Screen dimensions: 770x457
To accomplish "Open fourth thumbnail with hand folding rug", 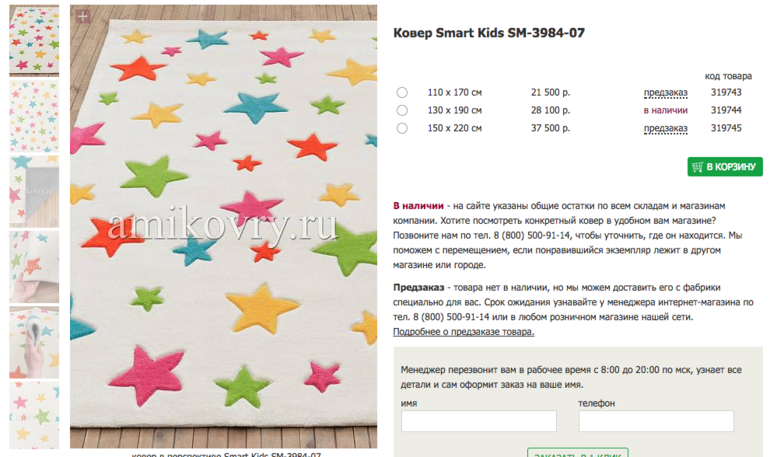I will [x=34, y=267].
